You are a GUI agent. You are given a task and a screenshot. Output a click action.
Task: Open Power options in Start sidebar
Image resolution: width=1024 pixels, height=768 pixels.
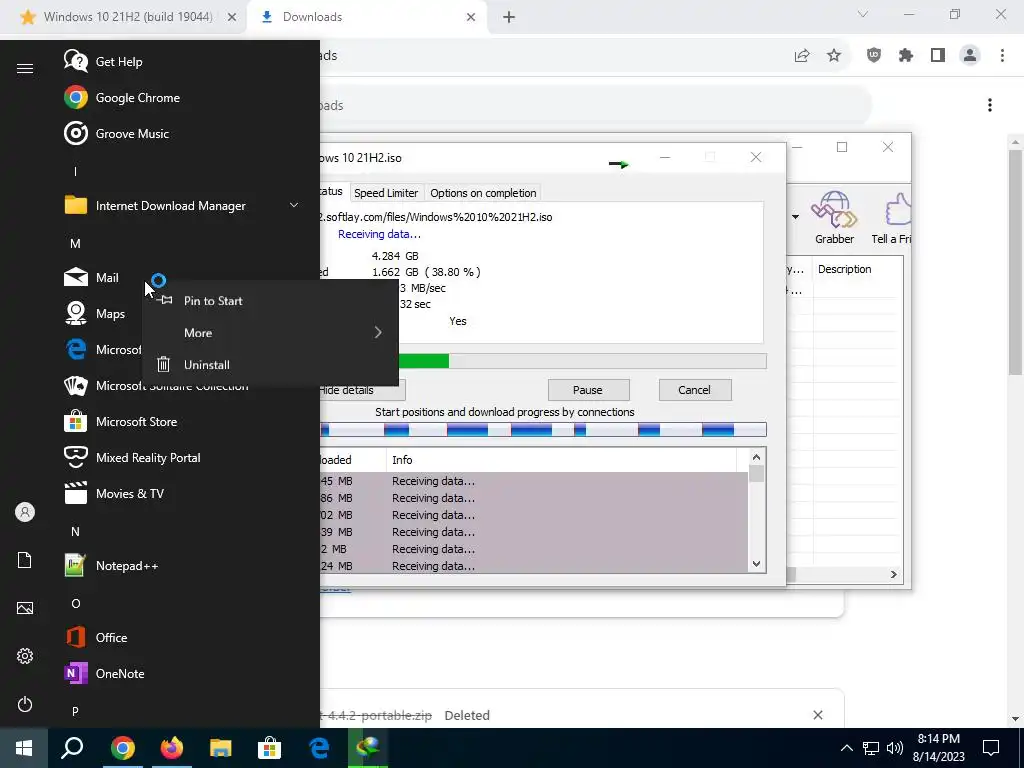tap(25, 704)
